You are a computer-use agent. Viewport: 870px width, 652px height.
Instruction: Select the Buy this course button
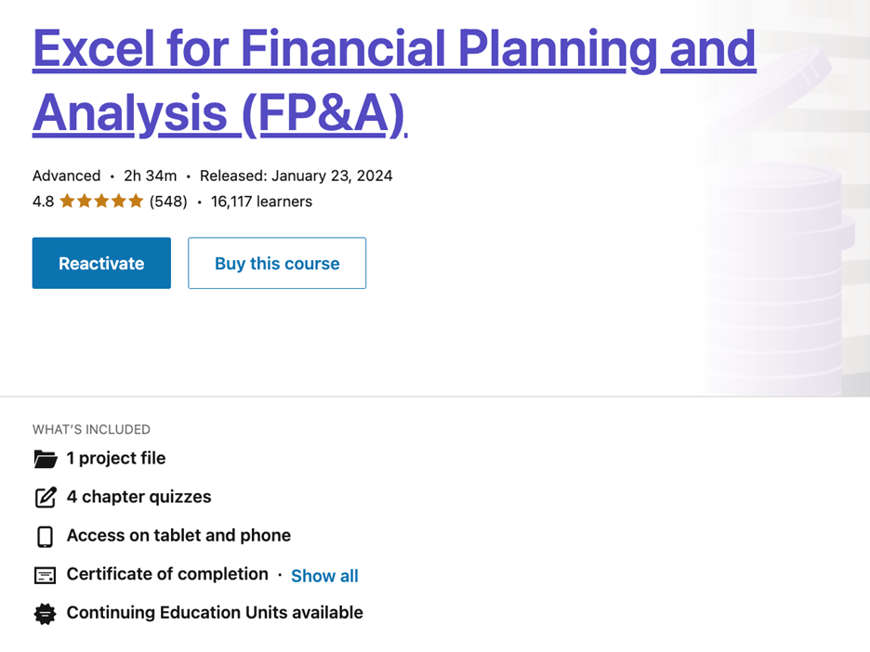(277, 263)
